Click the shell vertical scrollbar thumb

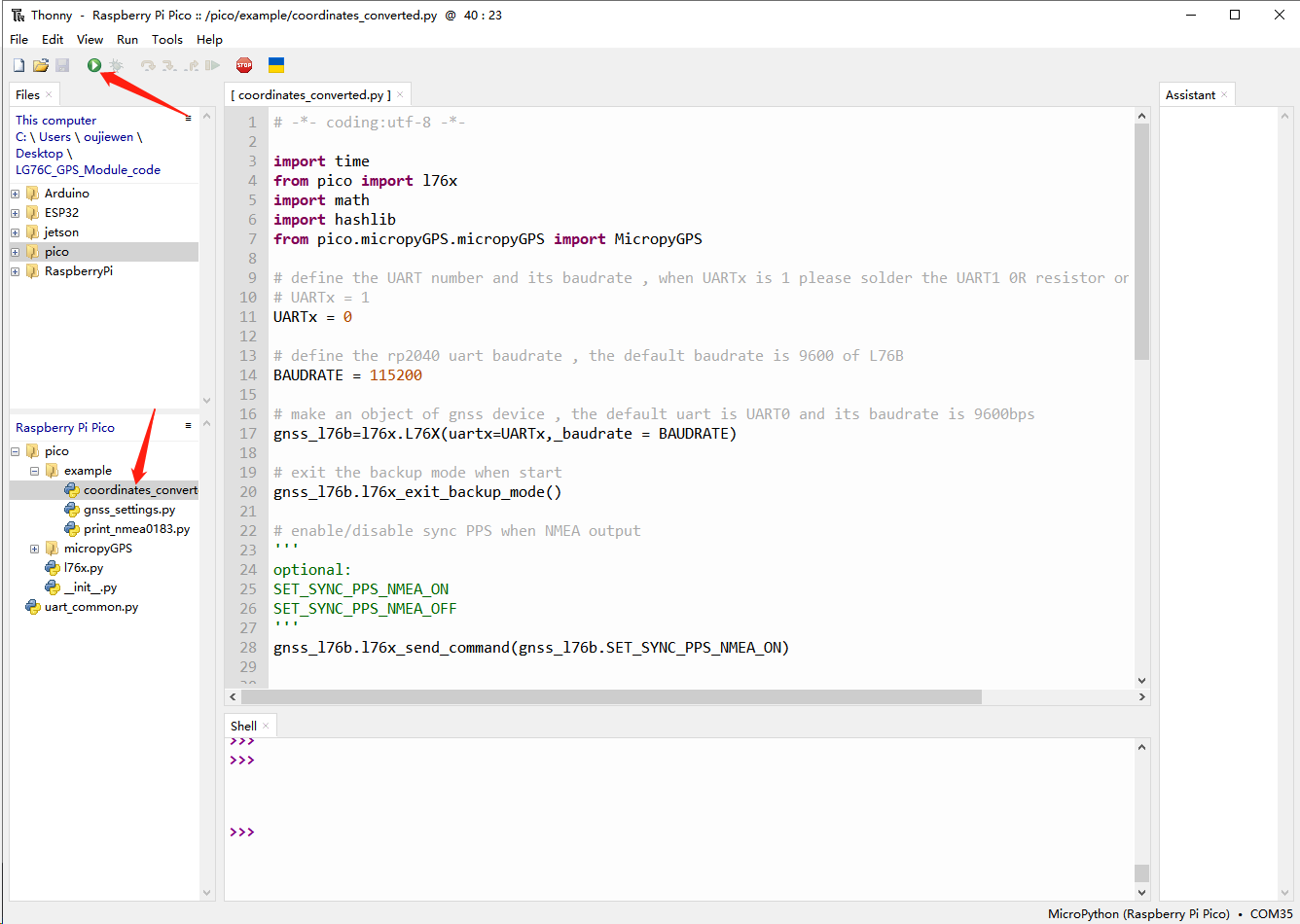[x=1142, y=872]
